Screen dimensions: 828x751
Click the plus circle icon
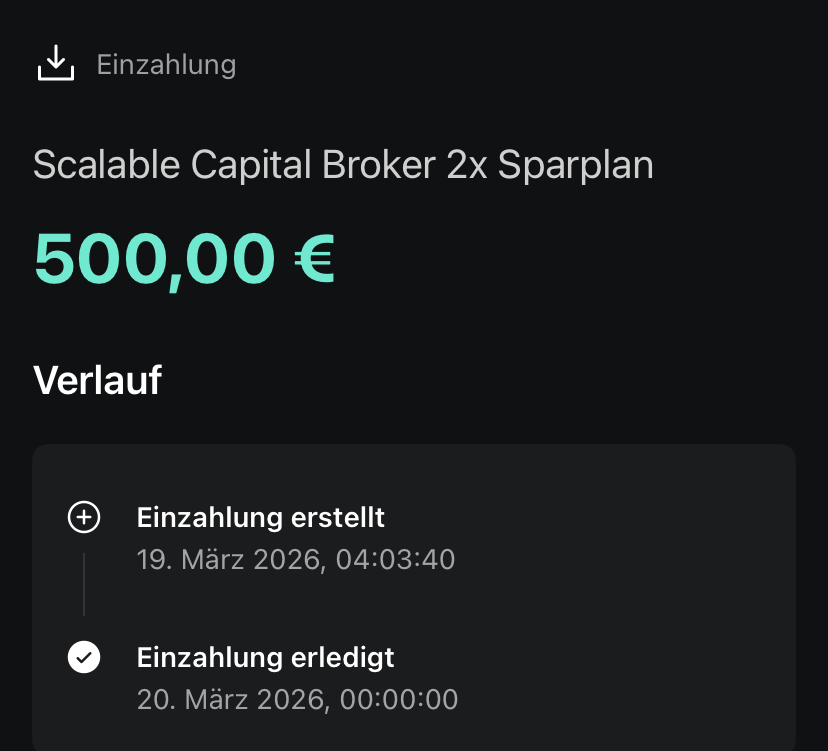[x=84, y=517]
